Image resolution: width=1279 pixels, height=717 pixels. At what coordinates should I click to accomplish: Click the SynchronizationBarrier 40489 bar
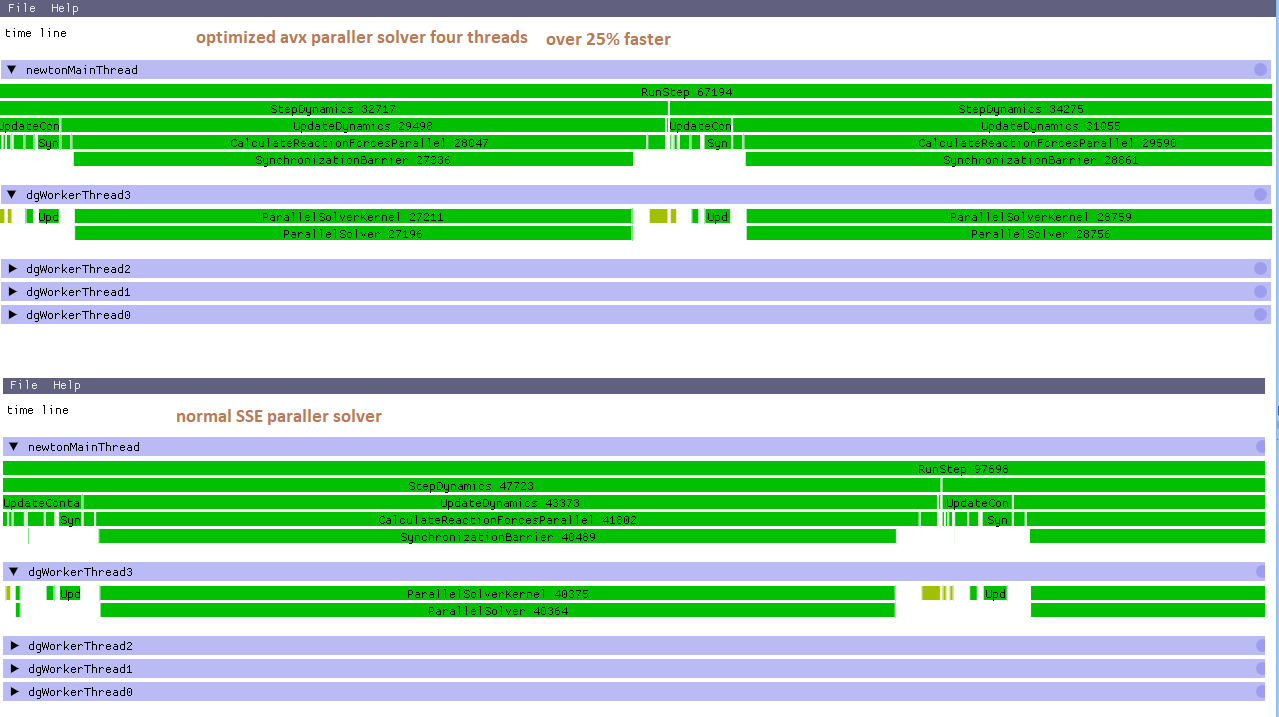[497, 537]
